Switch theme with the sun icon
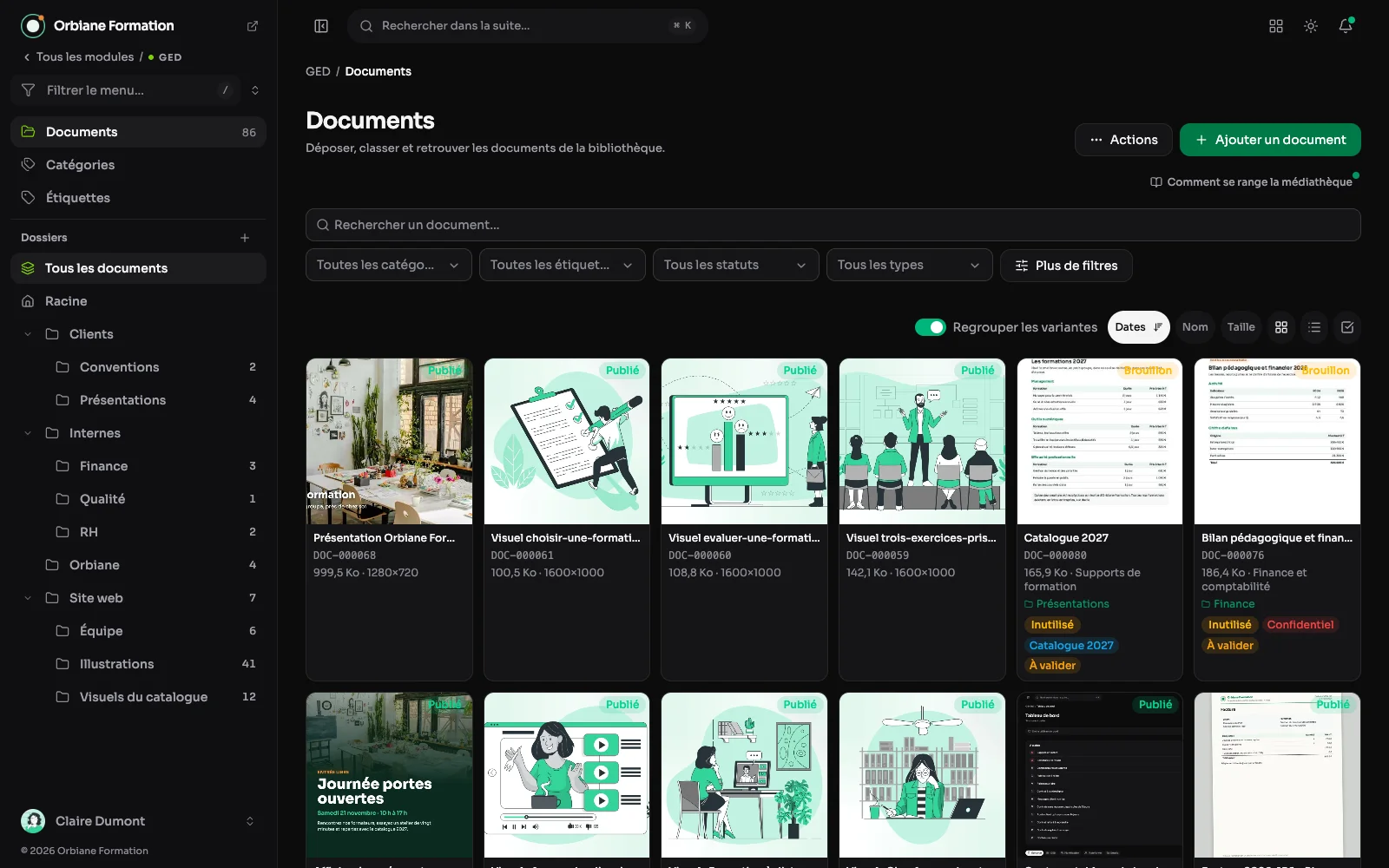The image size is (1389, 868). 1311,26
